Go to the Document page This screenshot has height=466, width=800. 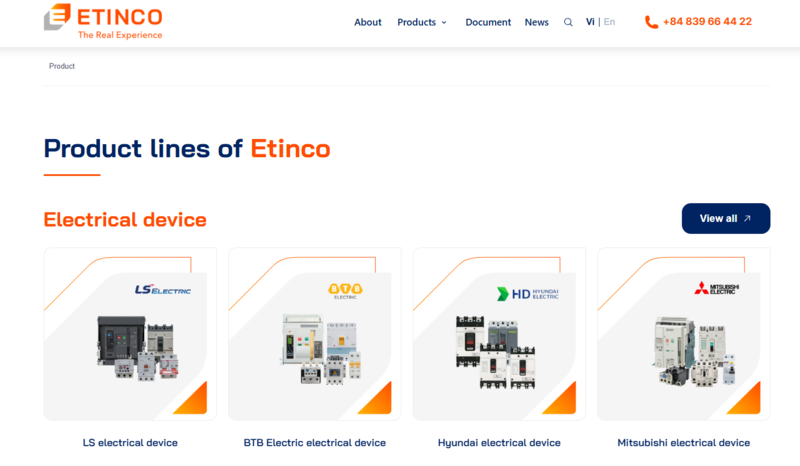[488, 22]
